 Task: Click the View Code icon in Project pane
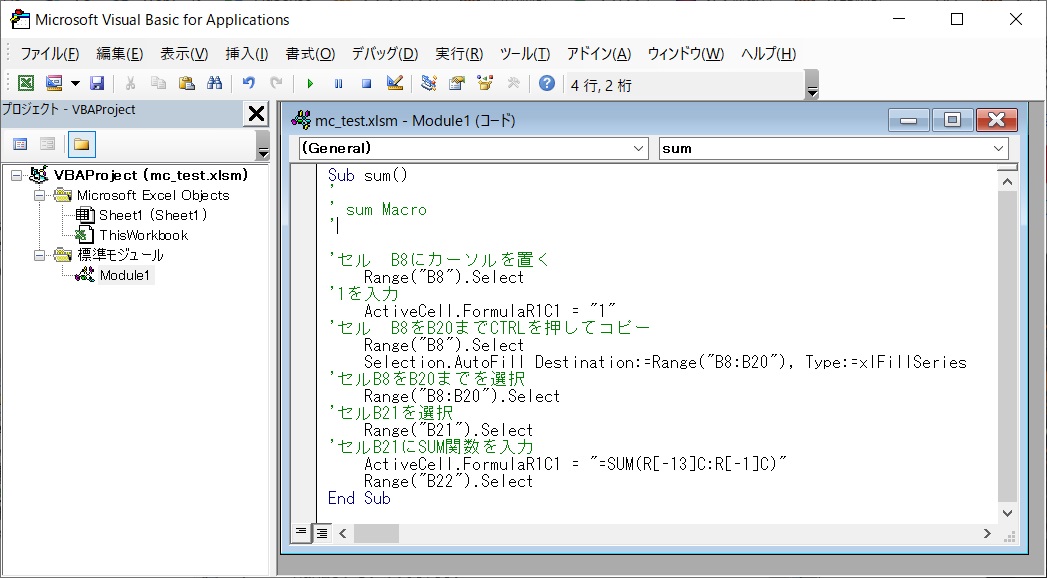(x=21, y=144)
